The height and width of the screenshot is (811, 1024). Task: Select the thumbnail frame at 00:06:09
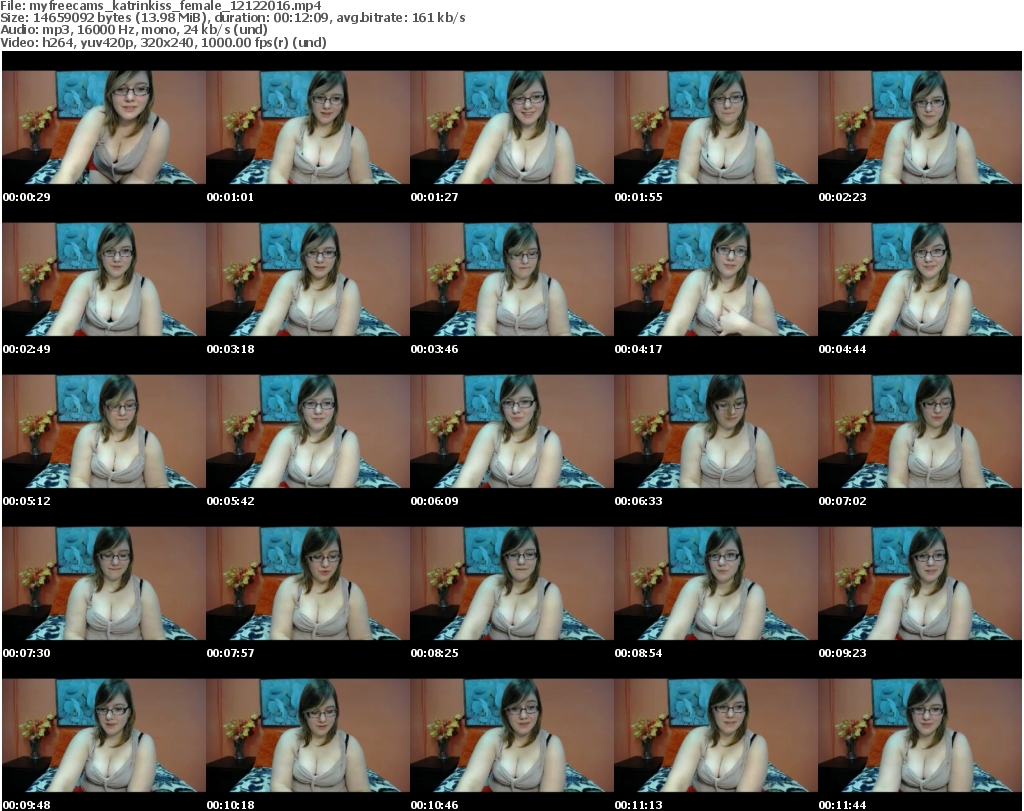coord(512,432)
